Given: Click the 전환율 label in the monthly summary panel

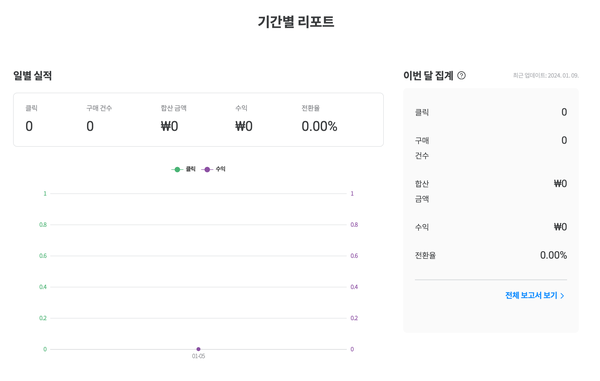Looking at the screenshot, I should click(x=425, y=255).
